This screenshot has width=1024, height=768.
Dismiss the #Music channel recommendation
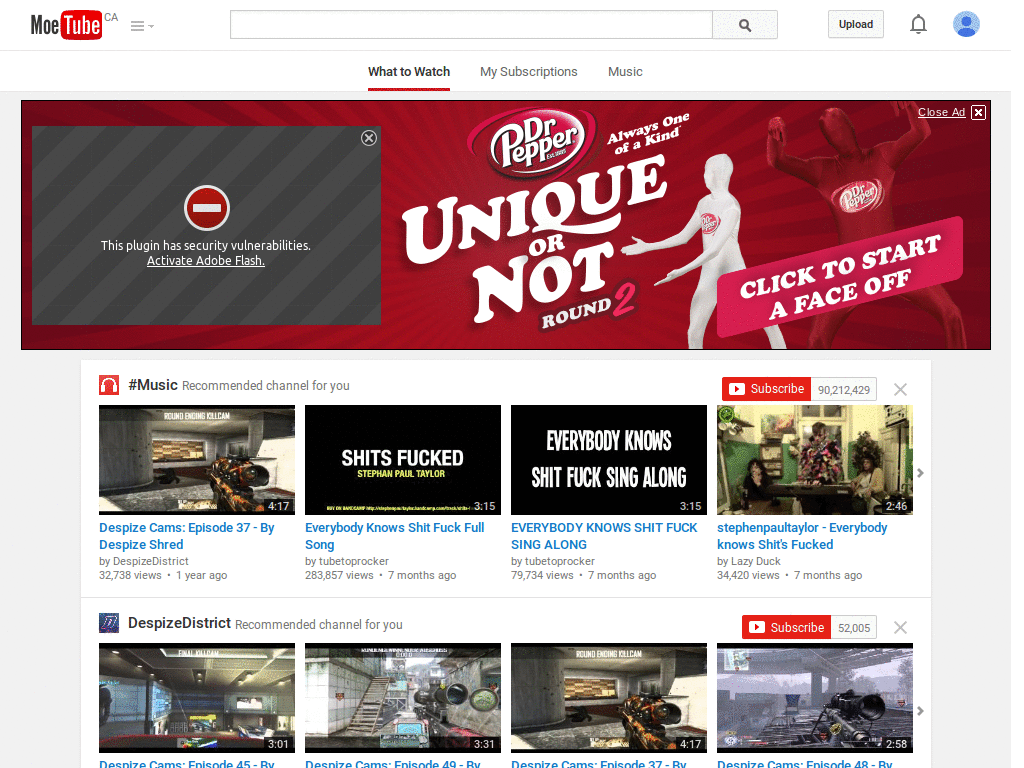[x=900, y=389]
